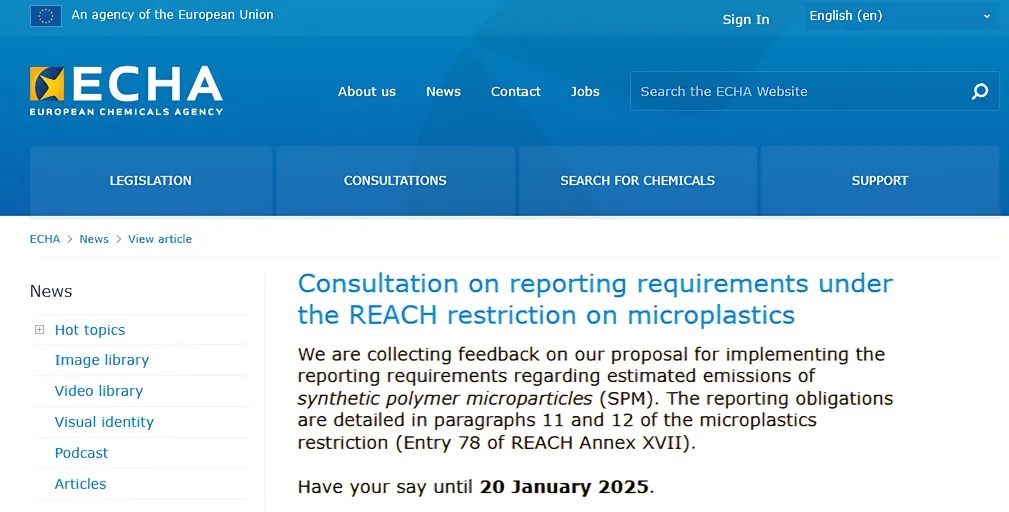Viewport: 1009px width, 512px height.
Task: Visit the Jobs page link
Action: click(585, 91)
